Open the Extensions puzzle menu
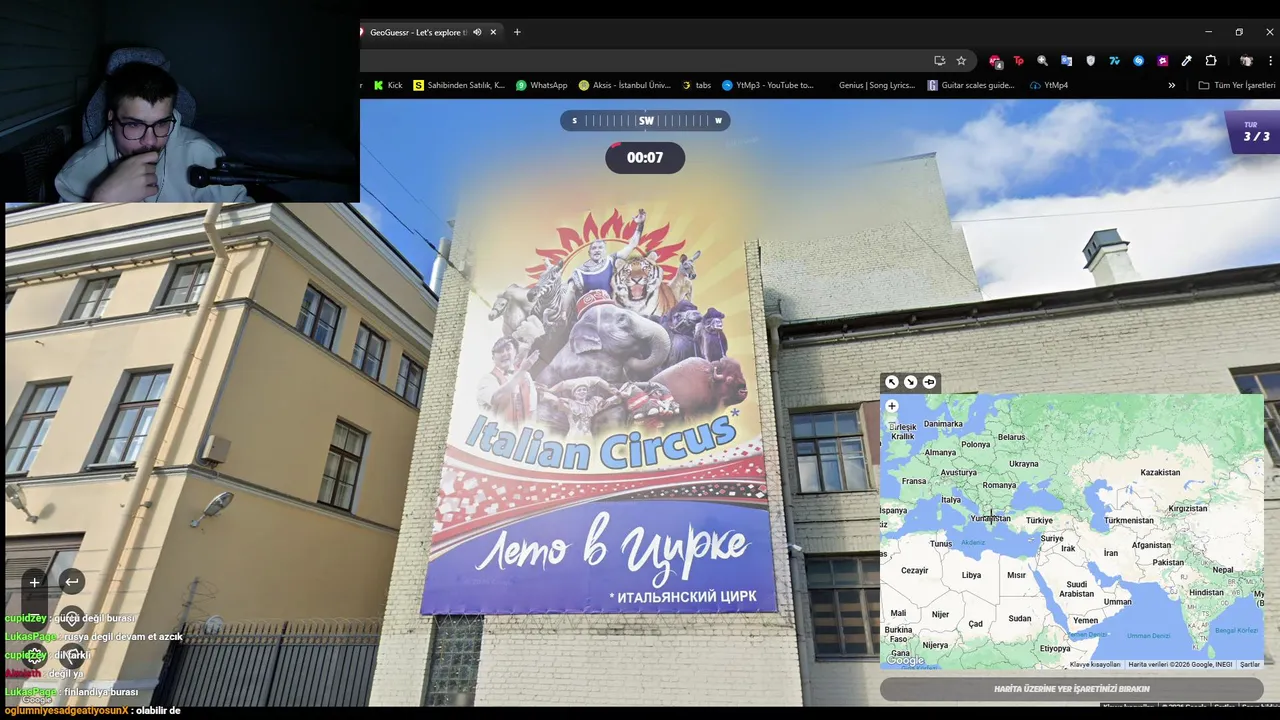Viewport: 1280px width, 720px height. click(x=1211, y=61)
